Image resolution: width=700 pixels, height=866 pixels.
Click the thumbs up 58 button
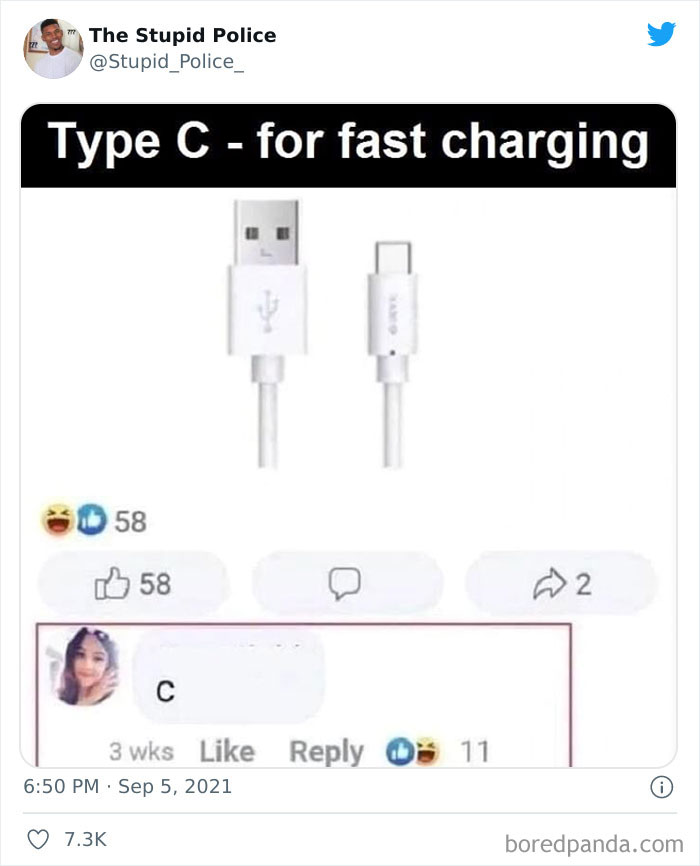pyautogui.click(x=133, y=583)
